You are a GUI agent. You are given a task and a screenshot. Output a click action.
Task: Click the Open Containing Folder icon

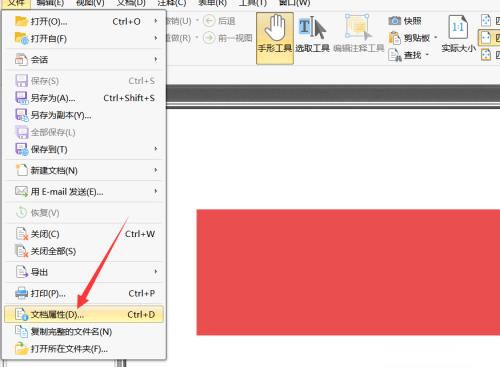tap(22, 349)
